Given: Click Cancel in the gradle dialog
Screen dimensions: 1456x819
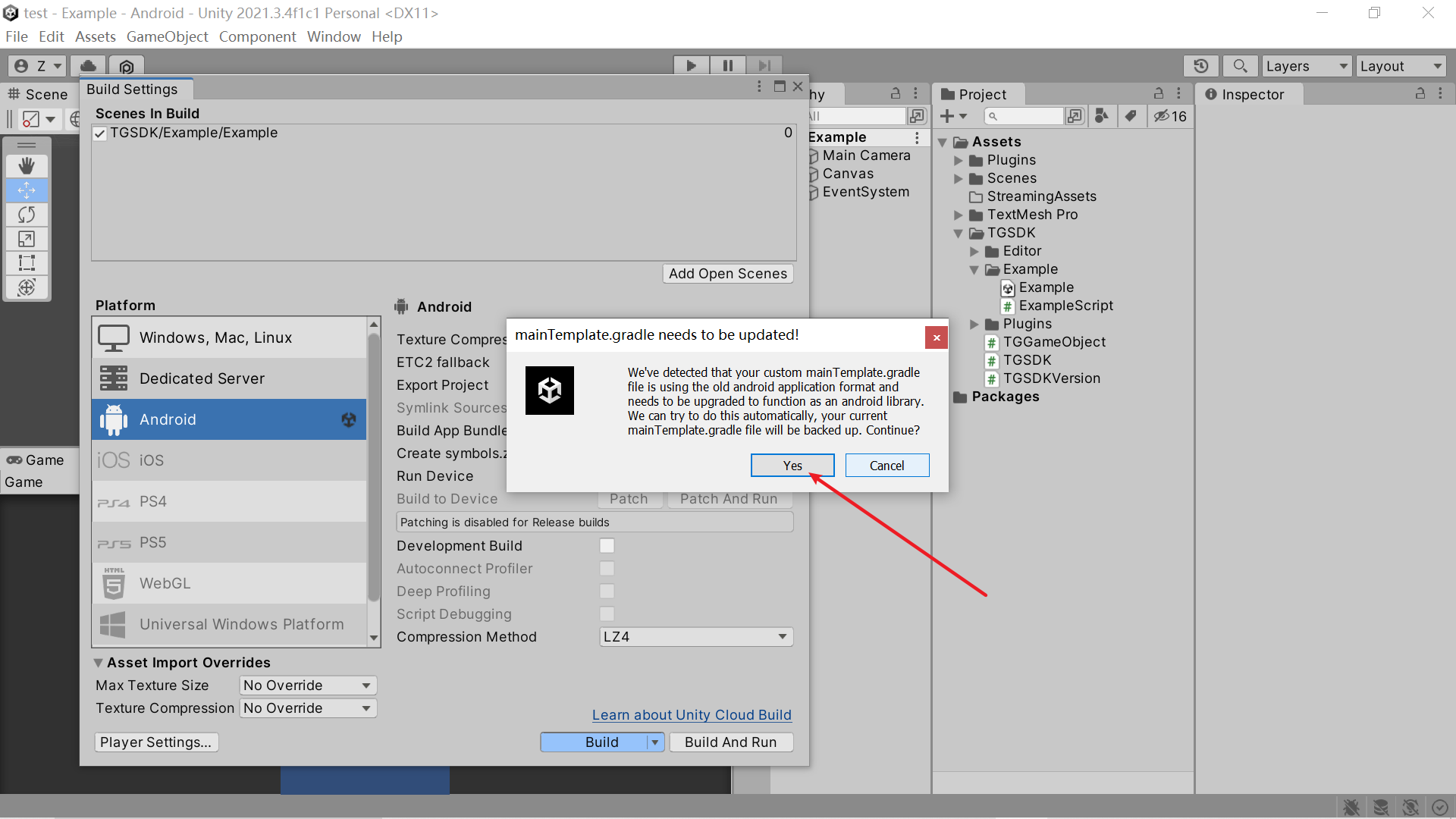Looking at the screenshot, I should 887,466.
